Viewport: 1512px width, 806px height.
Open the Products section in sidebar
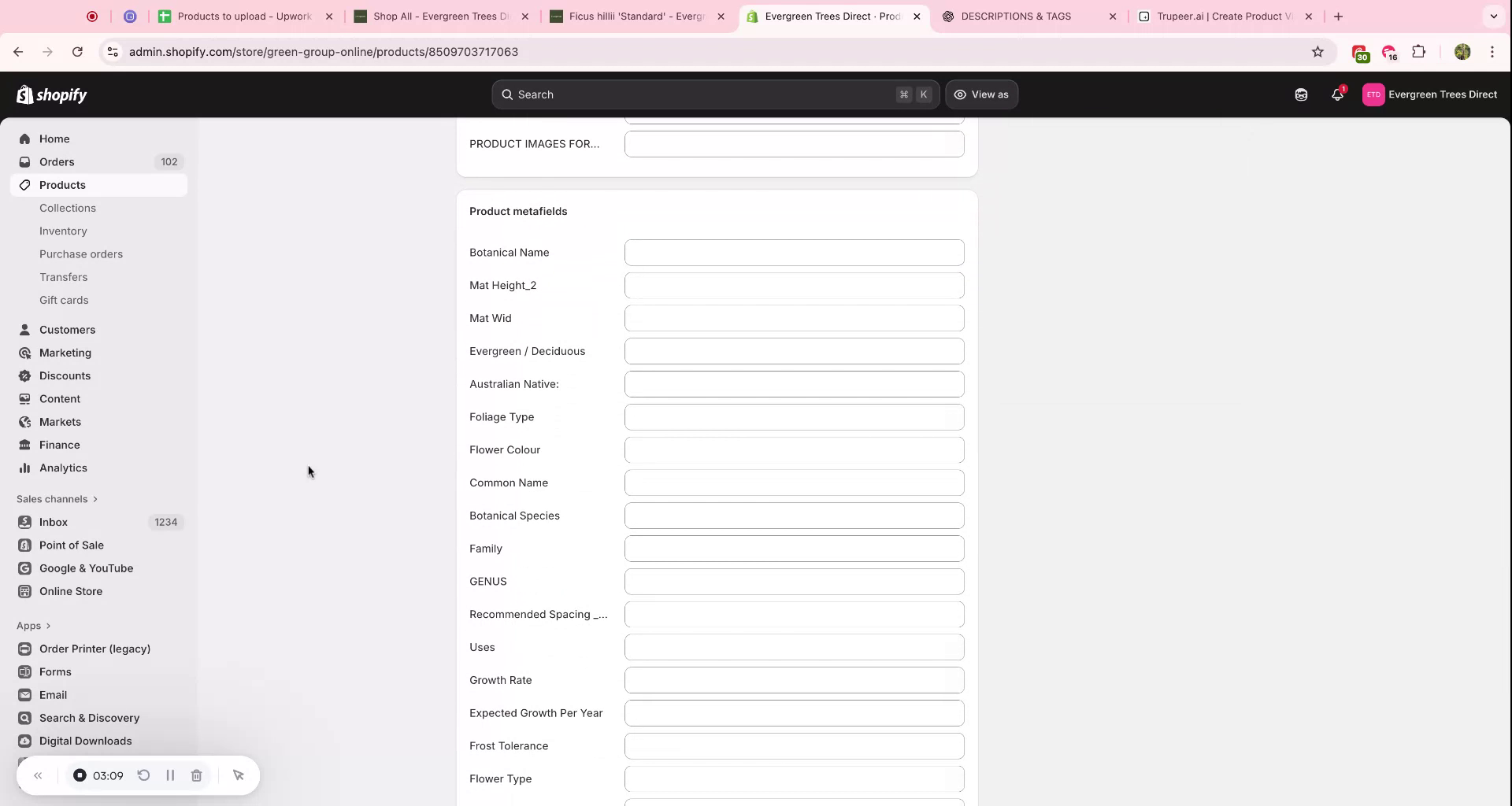coord(61,184)
